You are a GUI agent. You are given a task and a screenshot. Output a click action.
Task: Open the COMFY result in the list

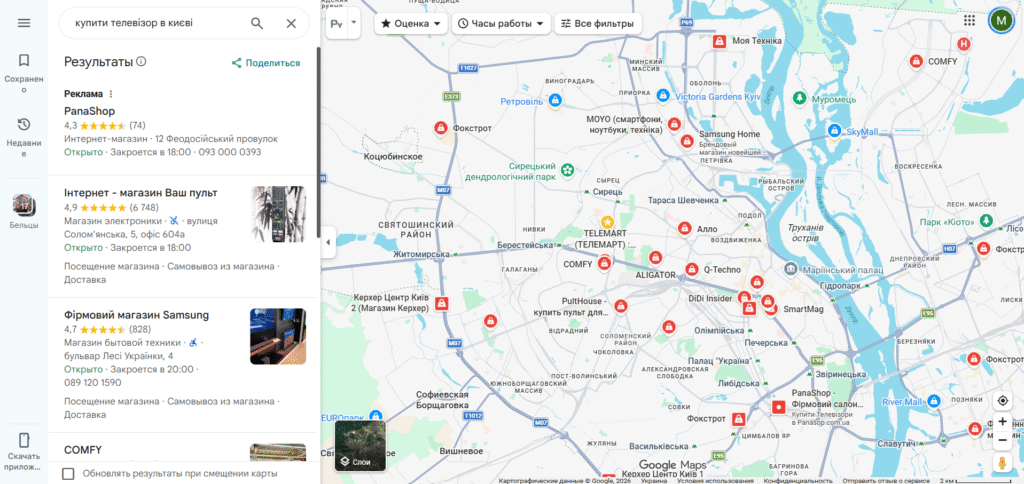[x=83, y=450]
